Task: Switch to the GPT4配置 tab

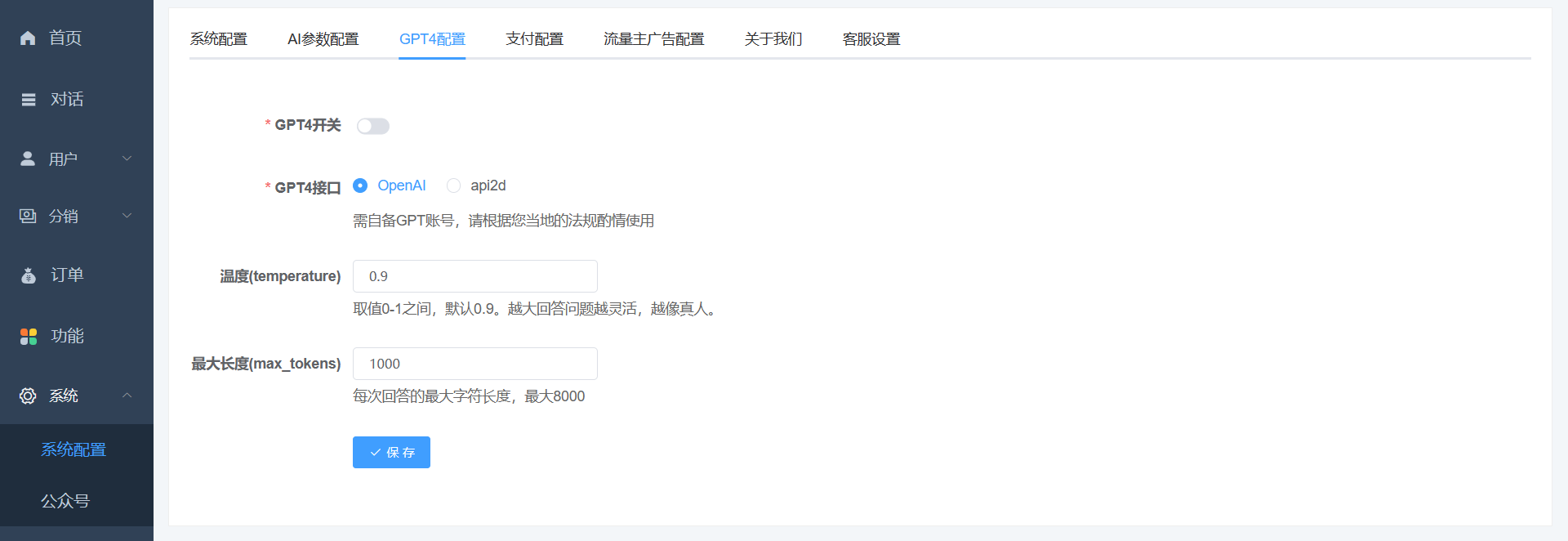Action: pyautogui.click(x=432, y=39)
